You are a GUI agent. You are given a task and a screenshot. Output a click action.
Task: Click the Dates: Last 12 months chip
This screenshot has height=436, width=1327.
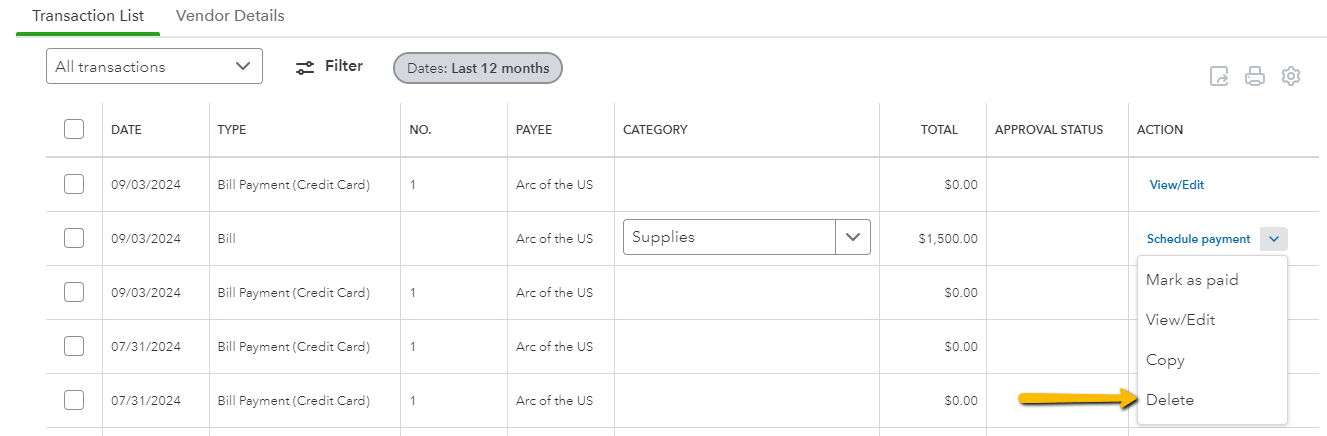478,68
